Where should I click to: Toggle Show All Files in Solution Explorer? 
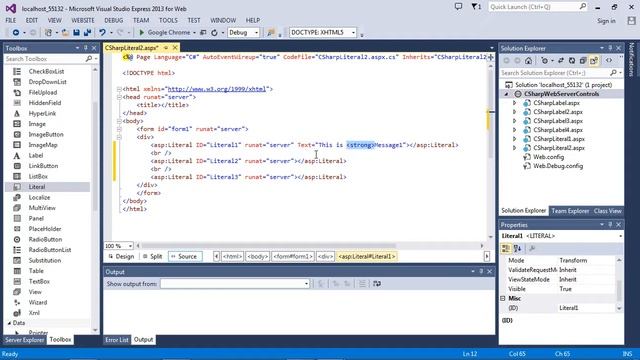[x=594, y=60]
